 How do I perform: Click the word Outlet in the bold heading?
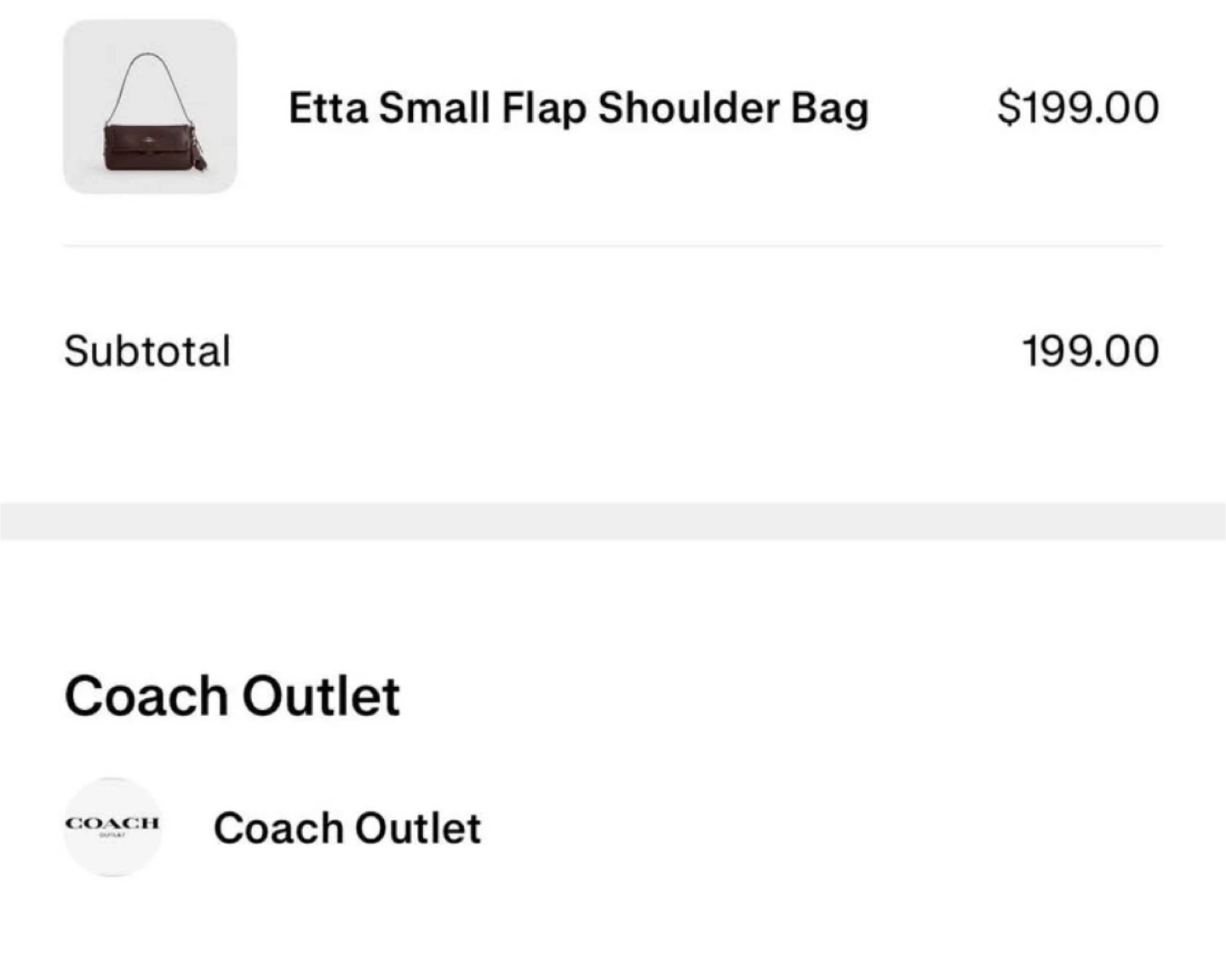click(x=321, y=696)
